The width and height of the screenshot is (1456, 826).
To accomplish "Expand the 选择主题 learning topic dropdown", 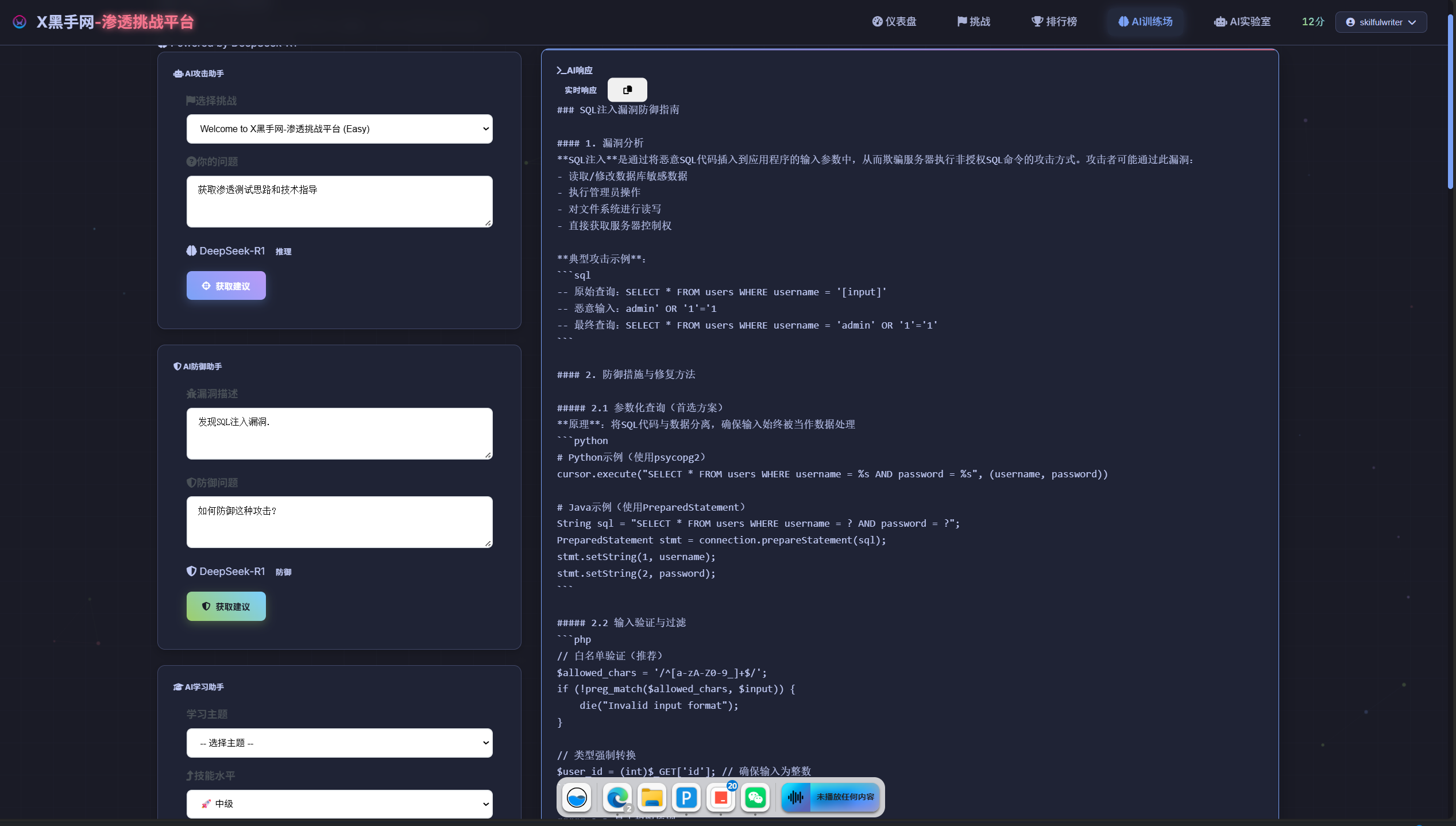I will [339, 743].
